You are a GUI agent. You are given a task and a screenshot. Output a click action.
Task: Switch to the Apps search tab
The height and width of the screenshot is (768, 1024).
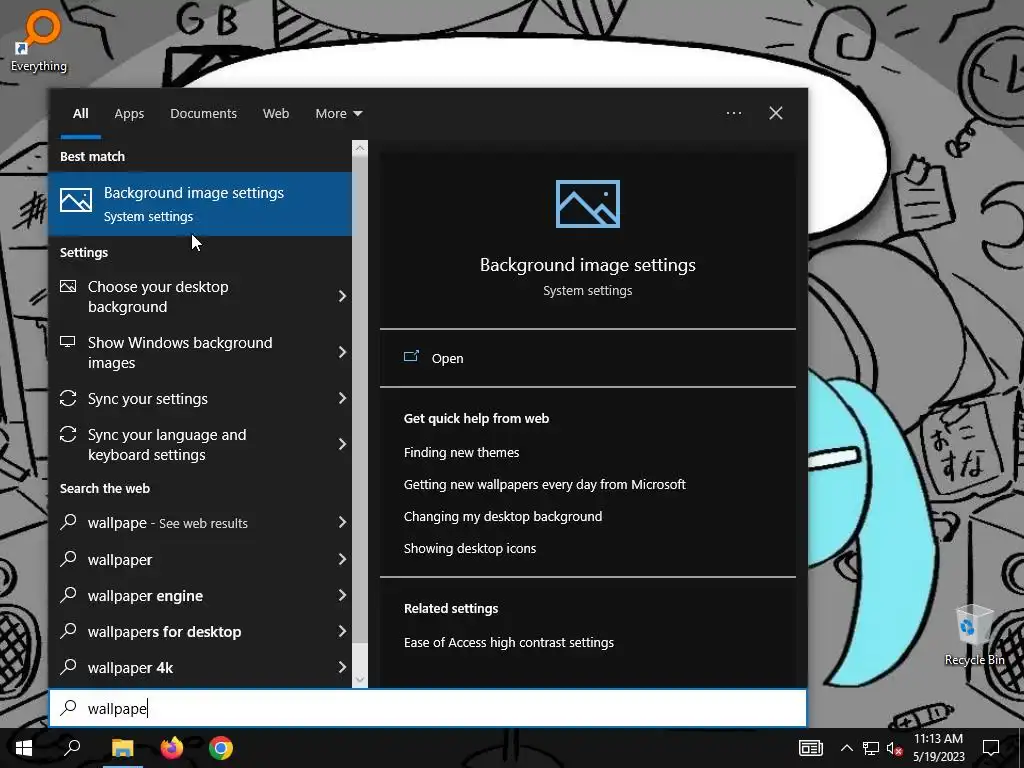(129, 114)
